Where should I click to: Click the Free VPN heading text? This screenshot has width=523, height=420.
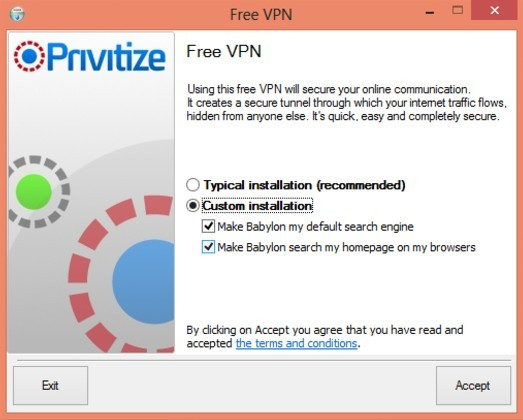coord(224,51)
